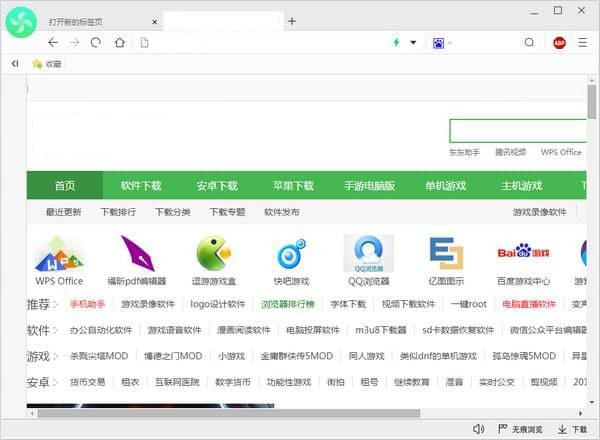Open the 办公自动化软件 link
This screenshot has height=440, width=600.
[101, 330]
